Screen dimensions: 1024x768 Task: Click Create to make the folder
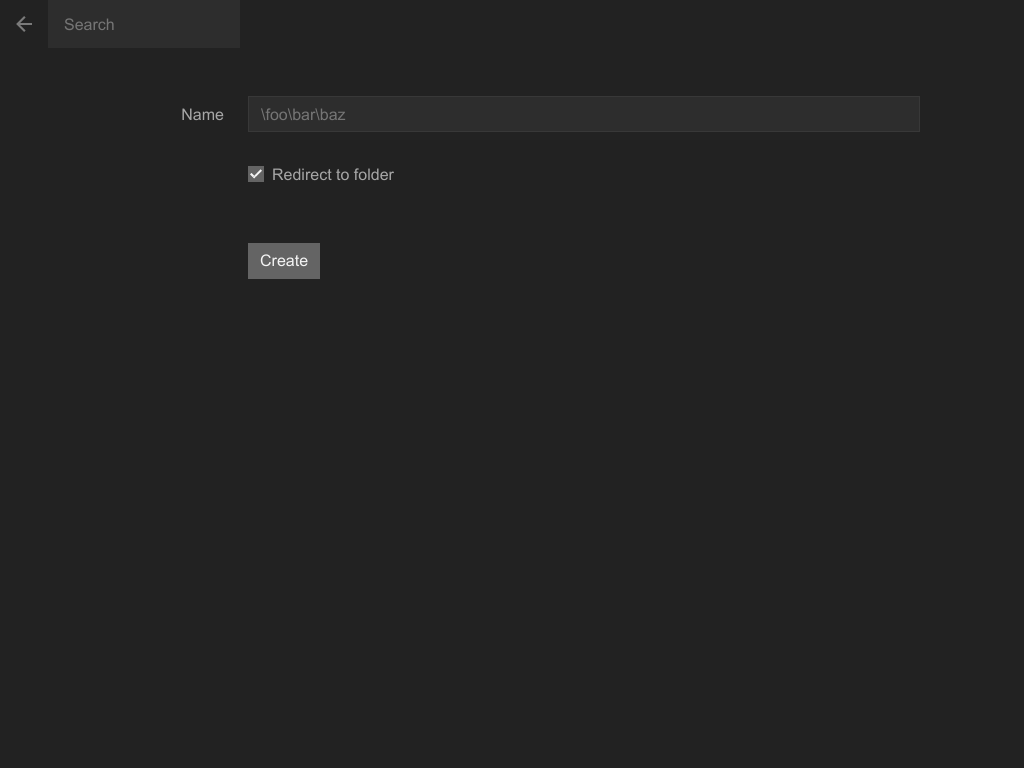(x=284, y=261)
